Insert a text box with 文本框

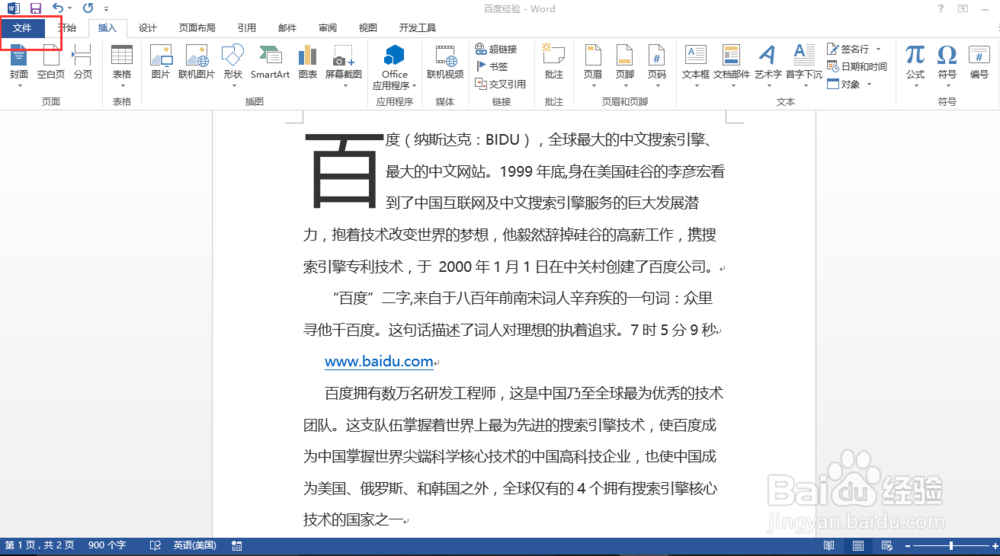pyautogui.click(x=695, y=64)
